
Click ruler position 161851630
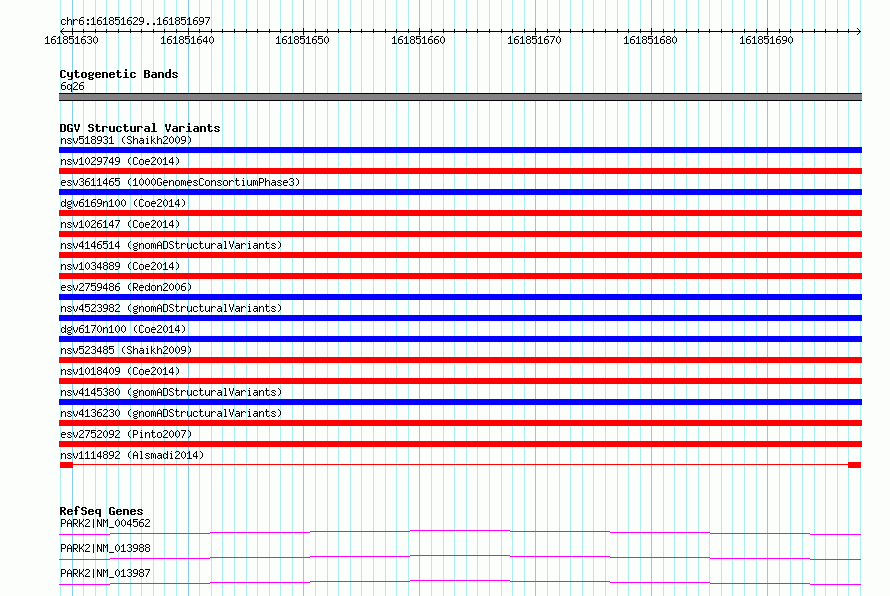tap(72, 40)
